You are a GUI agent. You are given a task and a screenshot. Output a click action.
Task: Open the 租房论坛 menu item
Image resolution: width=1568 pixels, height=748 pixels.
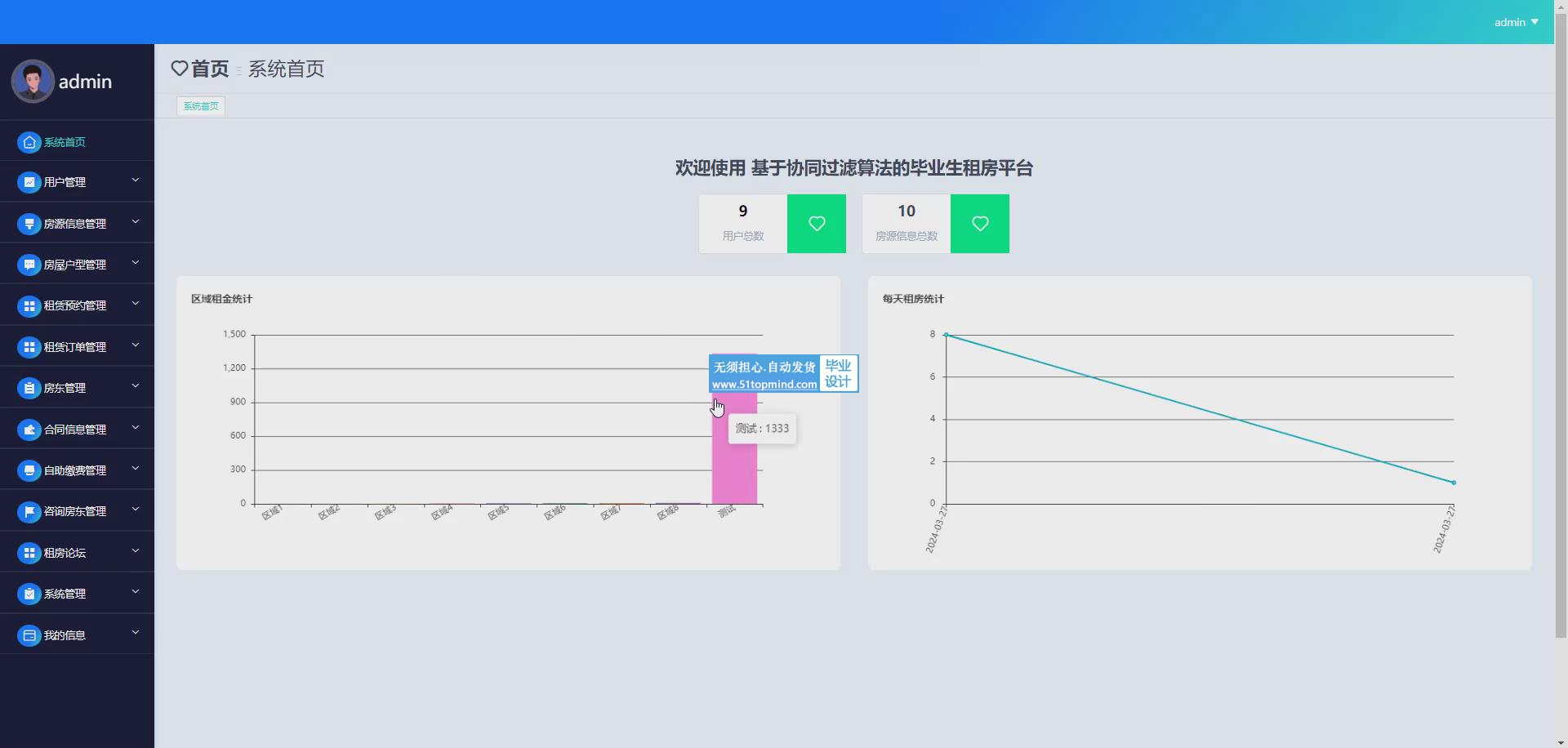tap(65, 553)
